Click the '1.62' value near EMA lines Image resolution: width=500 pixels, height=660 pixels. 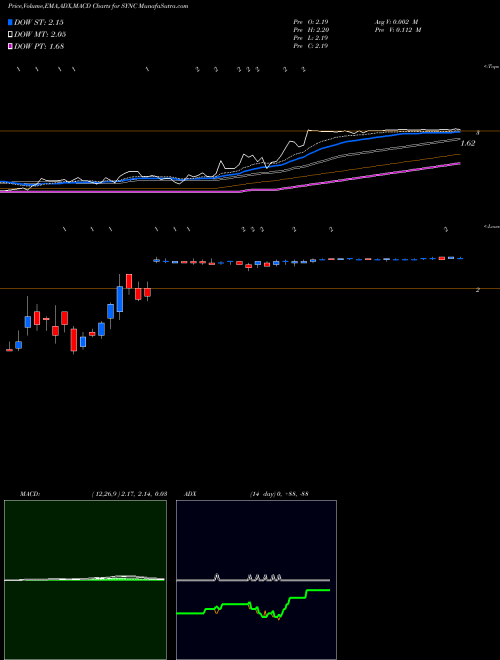pyautogui.click(x=468, y=144)
